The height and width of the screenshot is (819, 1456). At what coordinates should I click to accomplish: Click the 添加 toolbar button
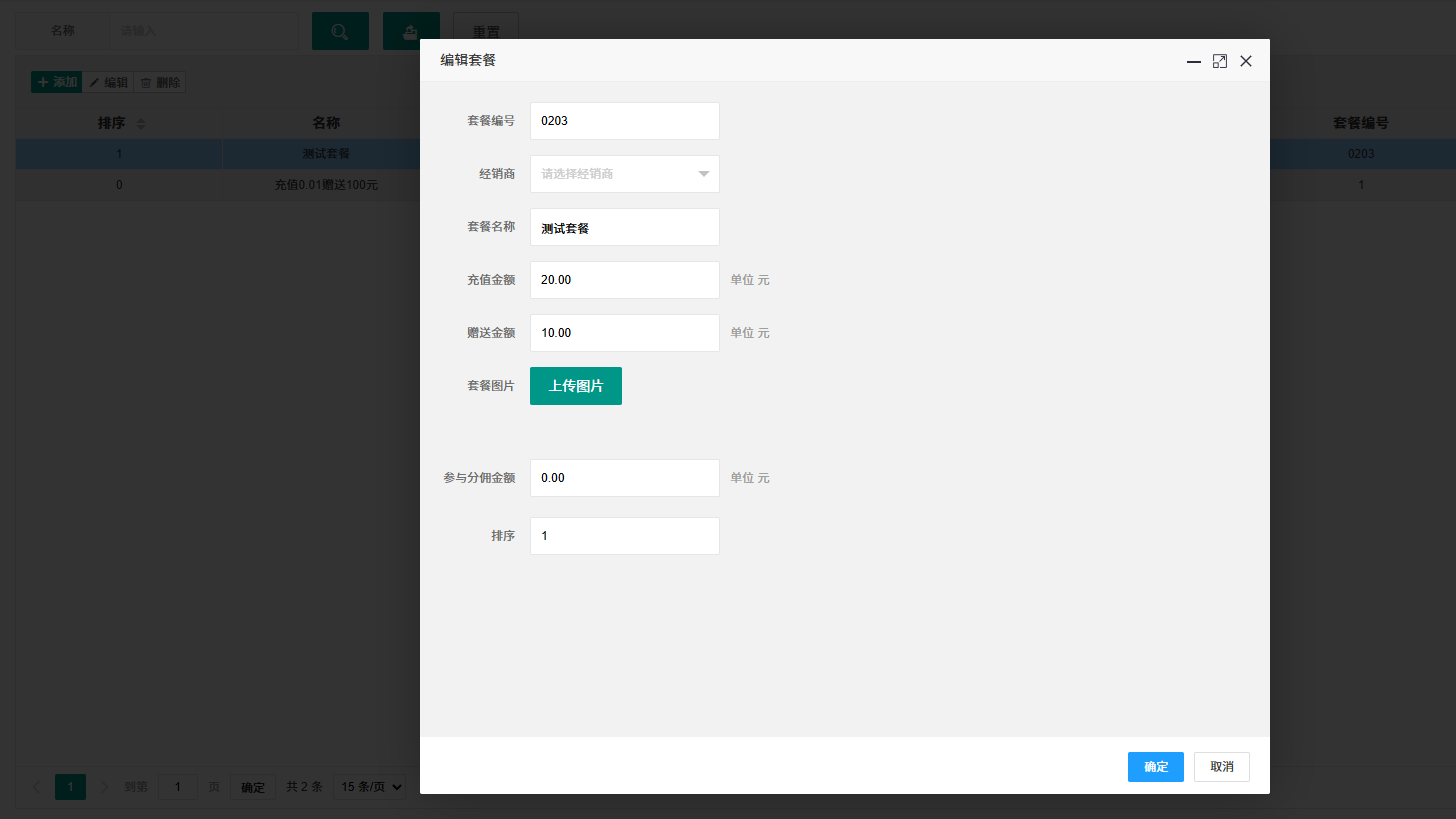(56, 82)
